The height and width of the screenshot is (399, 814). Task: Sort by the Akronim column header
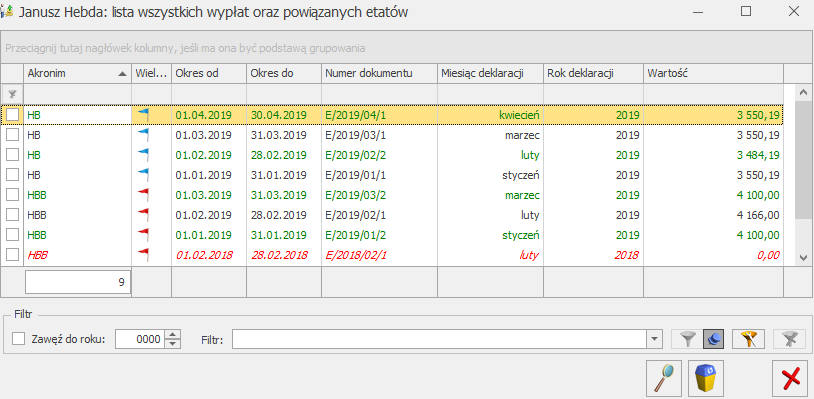[x=77, y=74]
